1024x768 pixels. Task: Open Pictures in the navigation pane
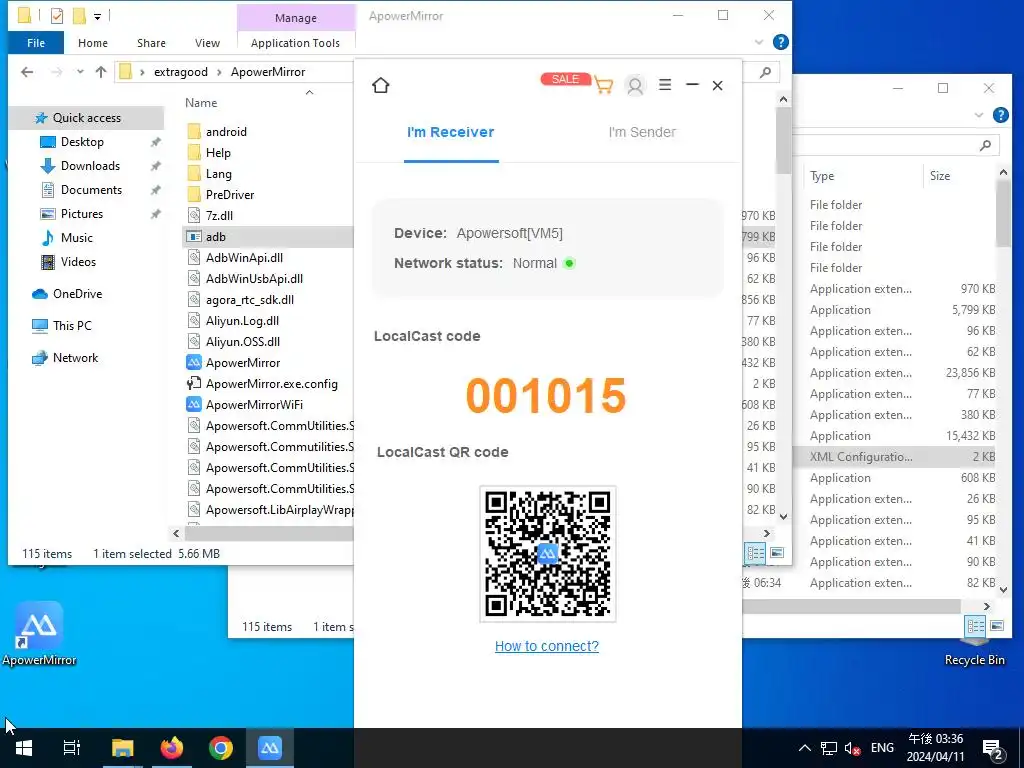[x=82, y=214]
